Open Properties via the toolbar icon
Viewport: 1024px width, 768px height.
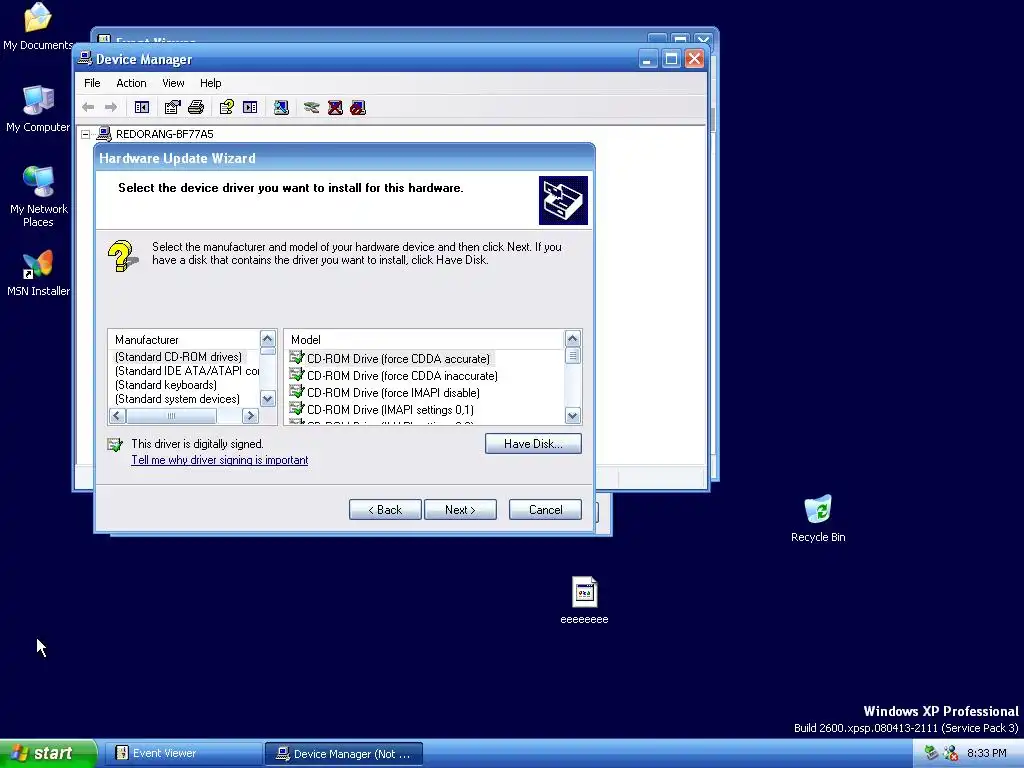172,107
